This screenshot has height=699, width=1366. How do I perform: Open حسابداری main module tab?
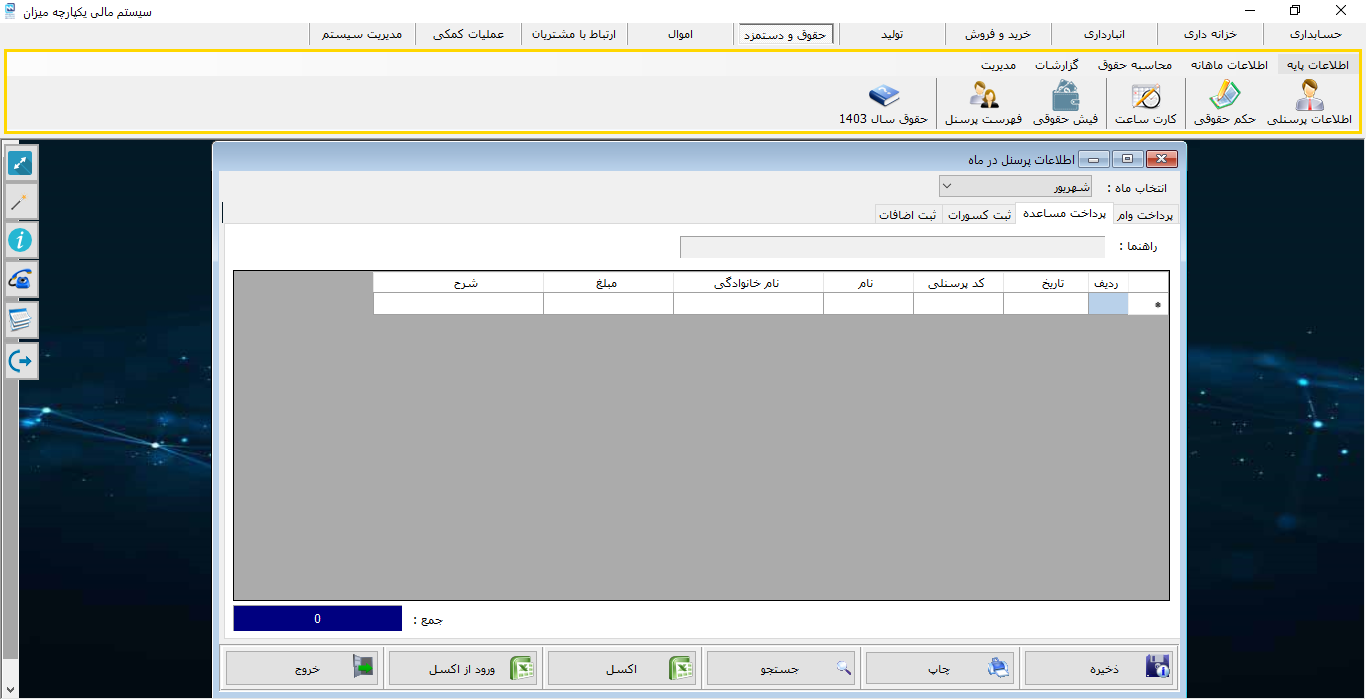1314,34
